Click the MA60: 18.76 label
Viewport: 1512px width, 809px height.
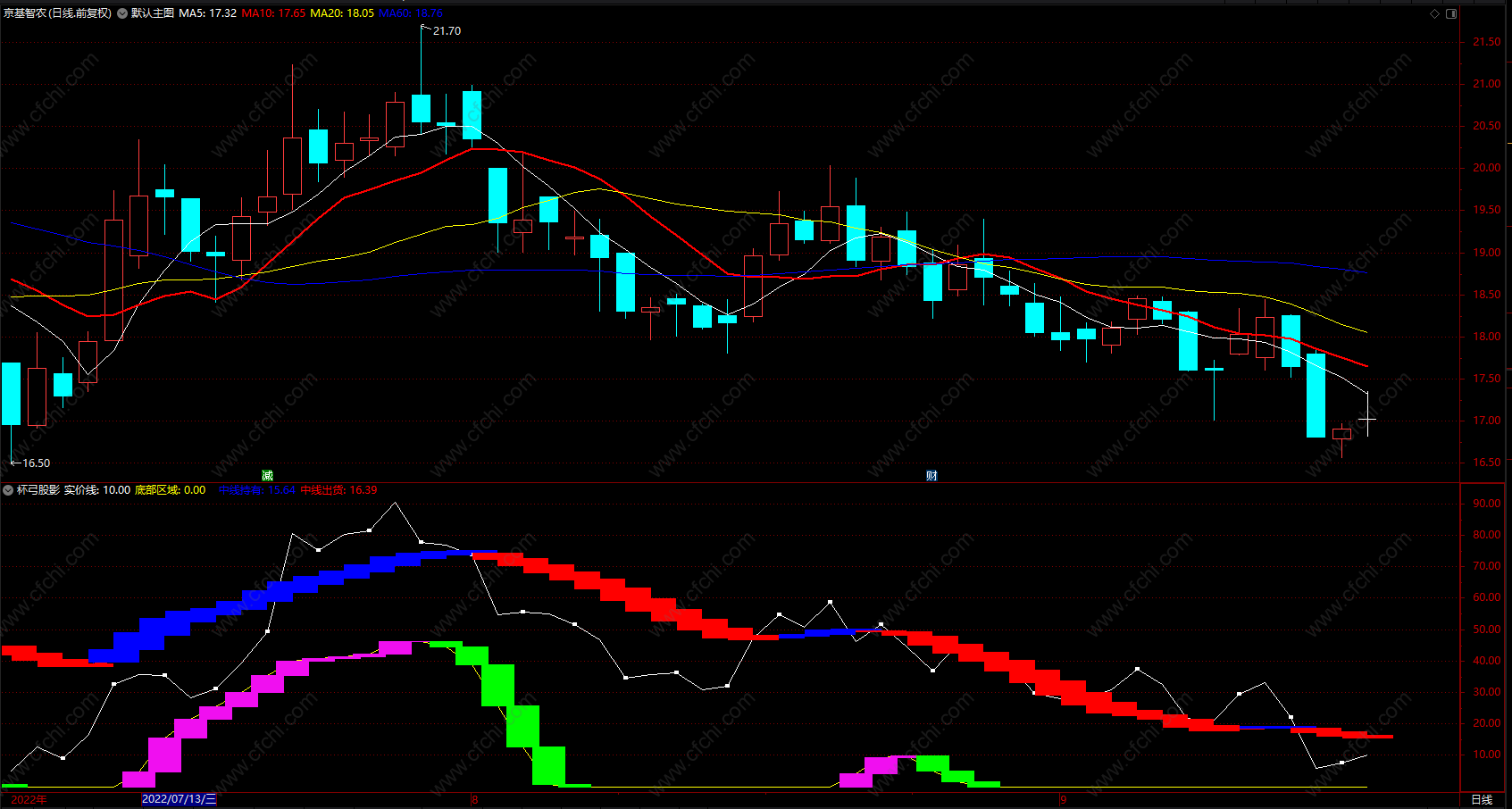click(411, 13)
